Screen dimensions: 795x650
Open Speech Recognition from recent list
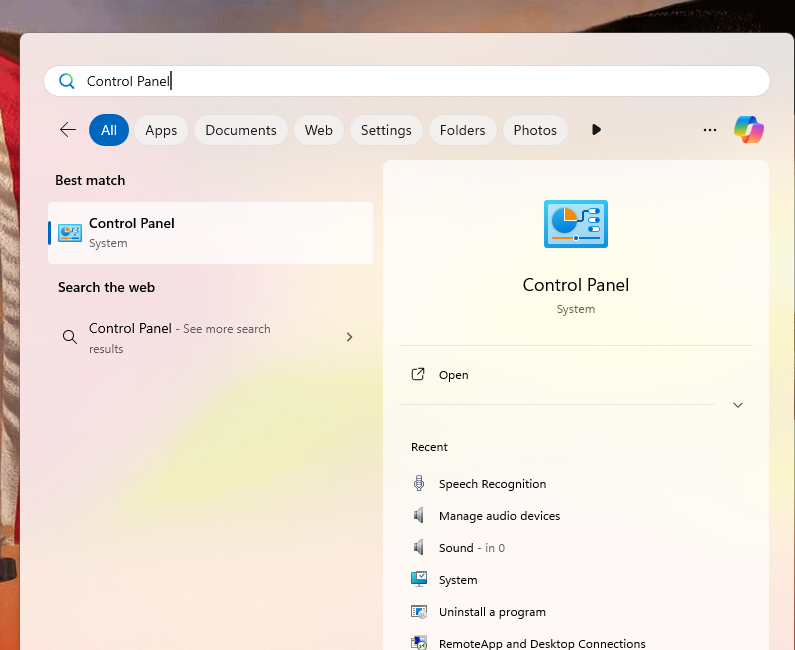click(492, 484)
